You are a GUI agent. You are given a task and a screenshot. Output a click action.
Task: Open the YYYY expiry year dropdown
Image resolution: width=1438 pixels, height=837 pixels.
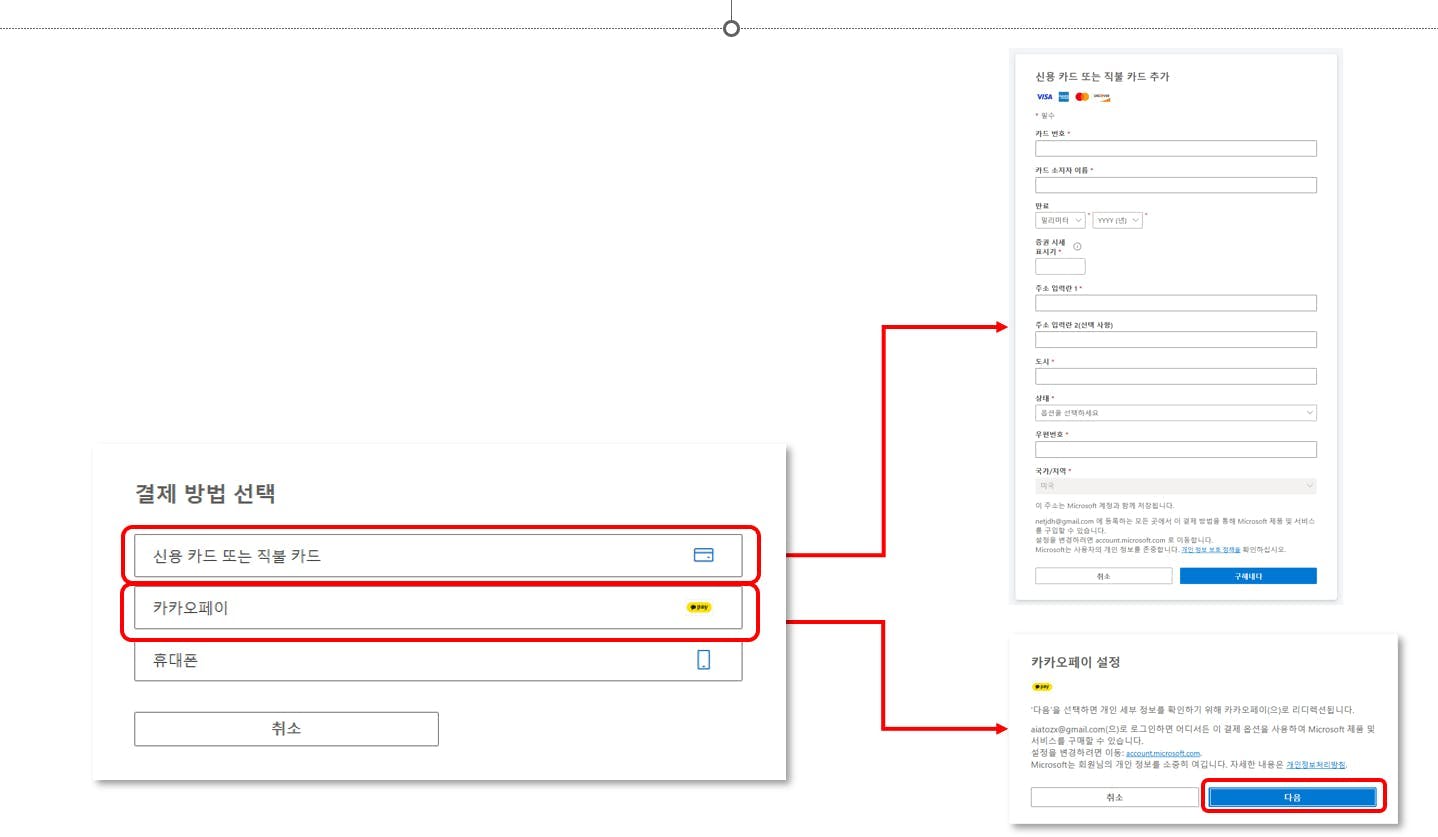[1117, 220]
